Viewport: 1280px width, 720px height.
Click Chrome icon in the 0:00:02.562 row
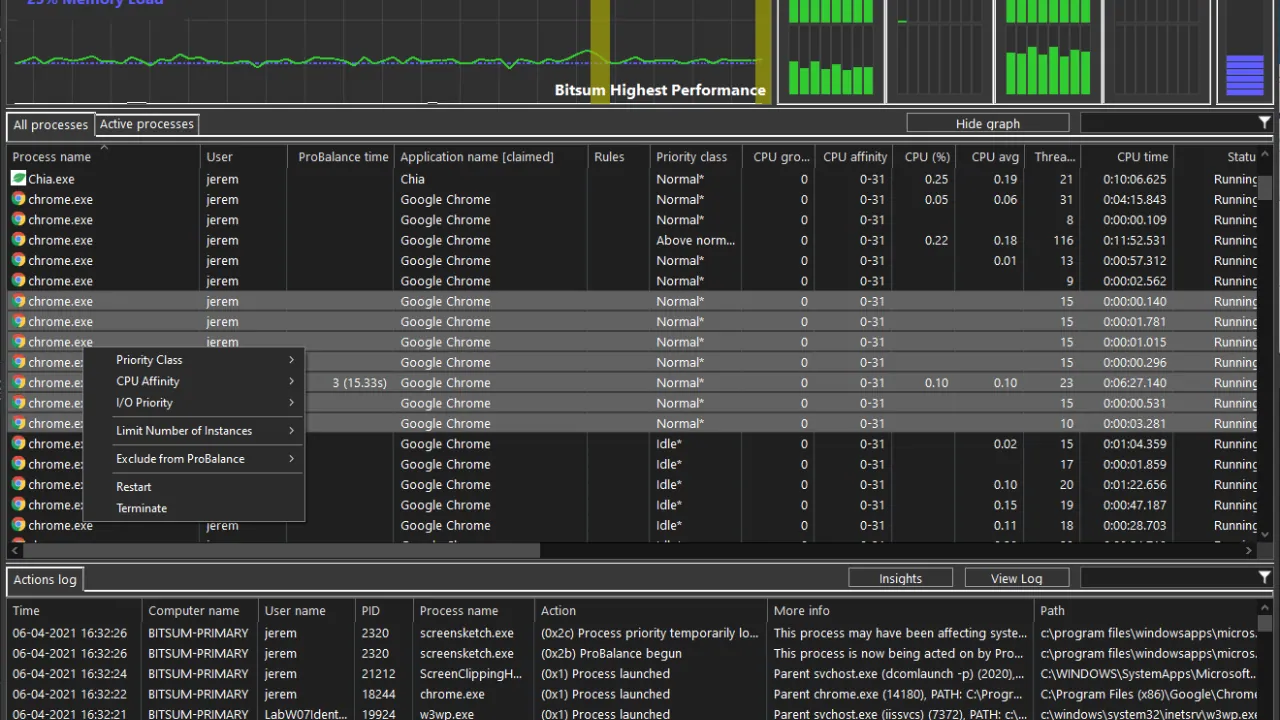18,281
